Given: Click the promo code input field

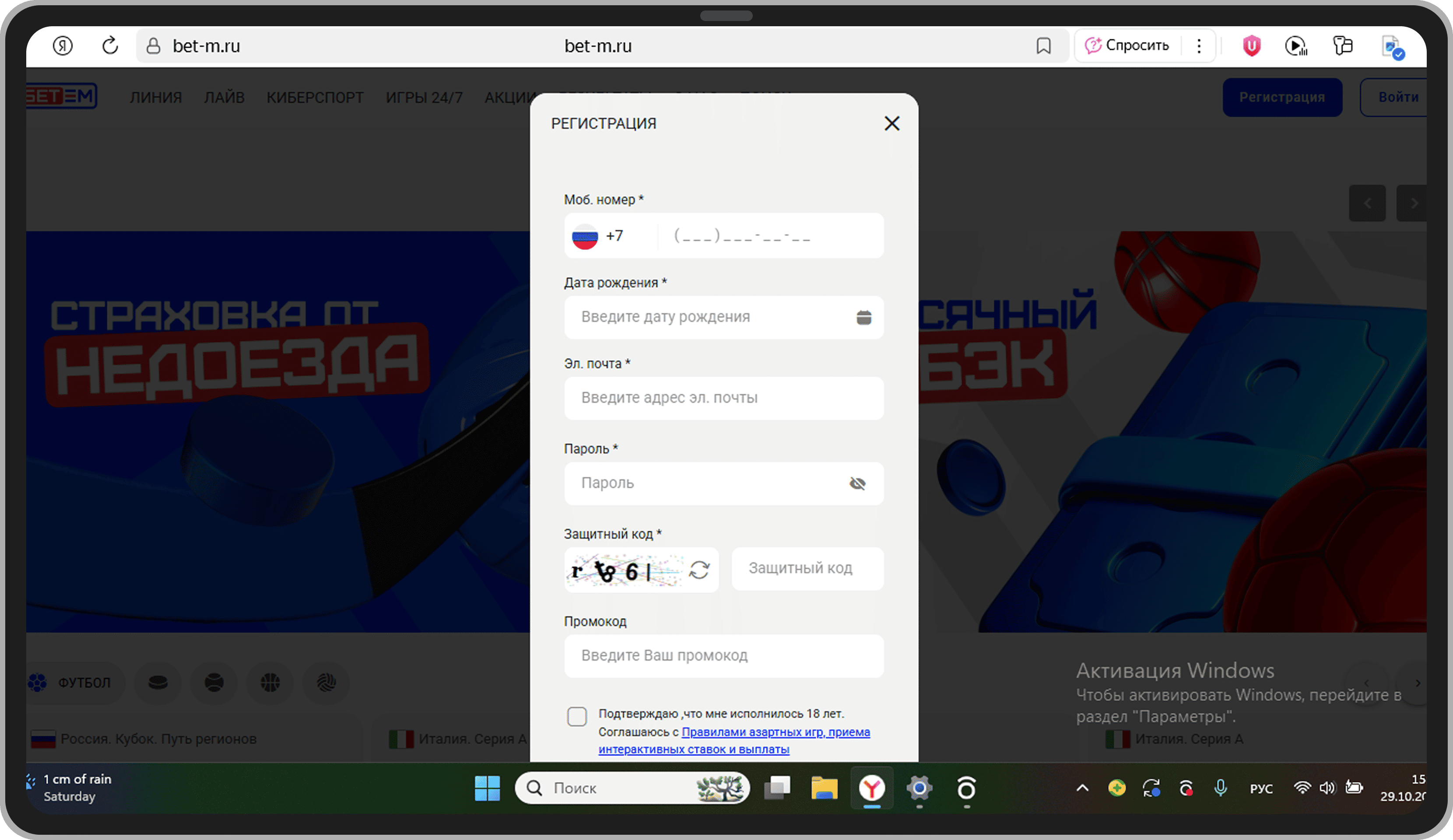Looking at the screenshot, I should (723, 655).
